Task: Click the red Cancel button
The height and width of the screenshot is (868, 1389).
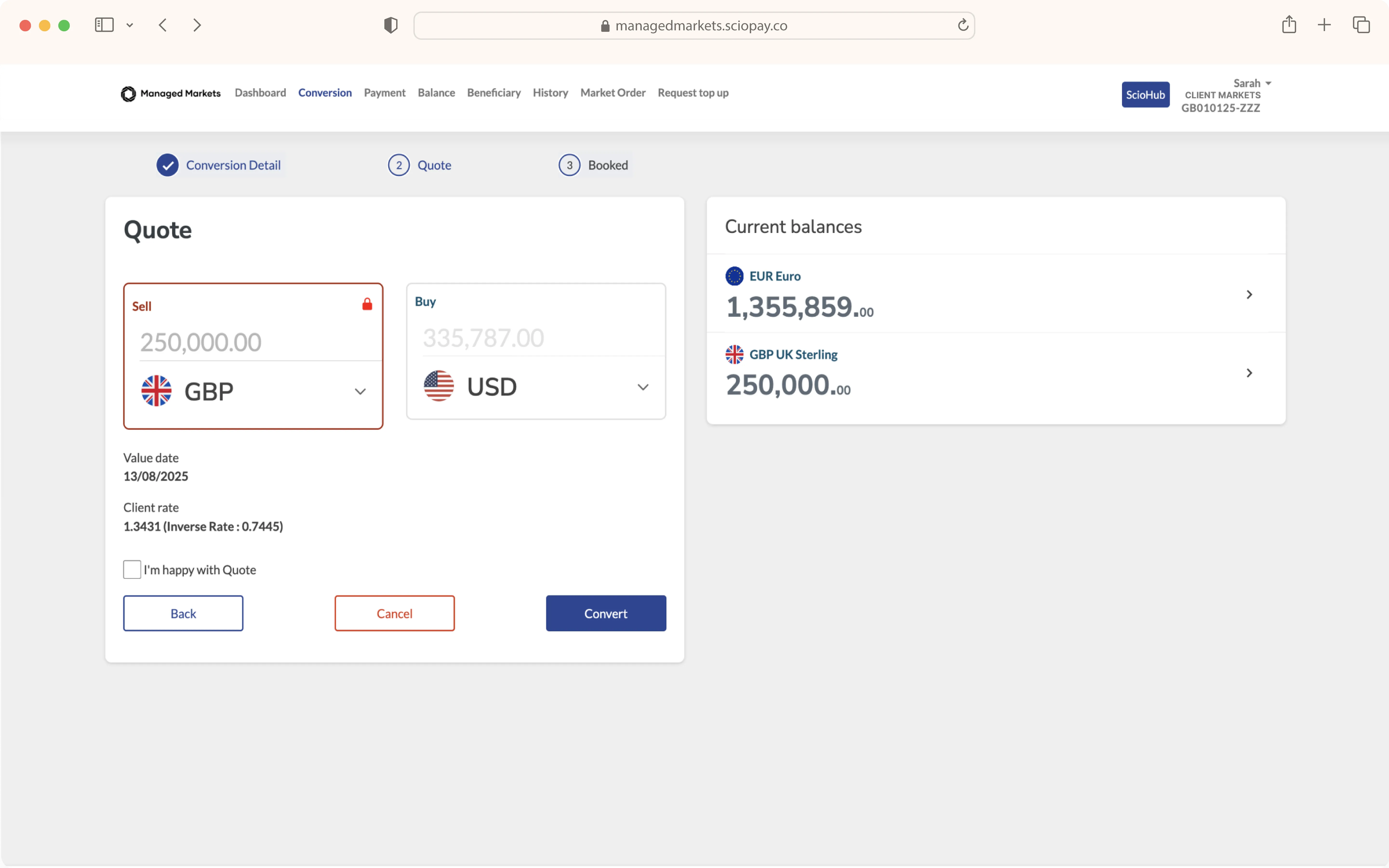Action: (x=394, y=613)
